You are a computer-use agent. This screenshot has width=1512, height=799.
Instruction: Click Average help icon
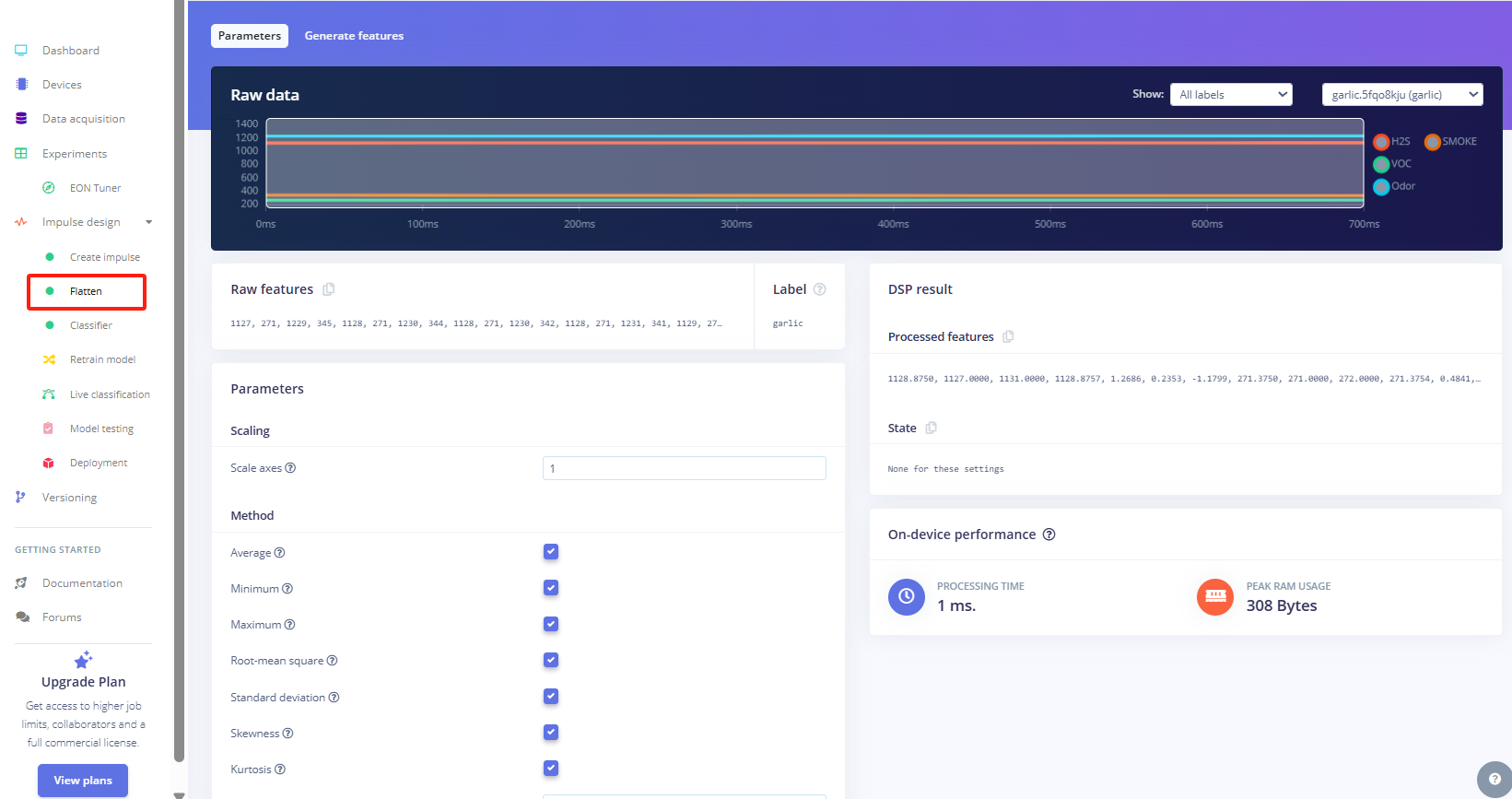pos(279,553)
